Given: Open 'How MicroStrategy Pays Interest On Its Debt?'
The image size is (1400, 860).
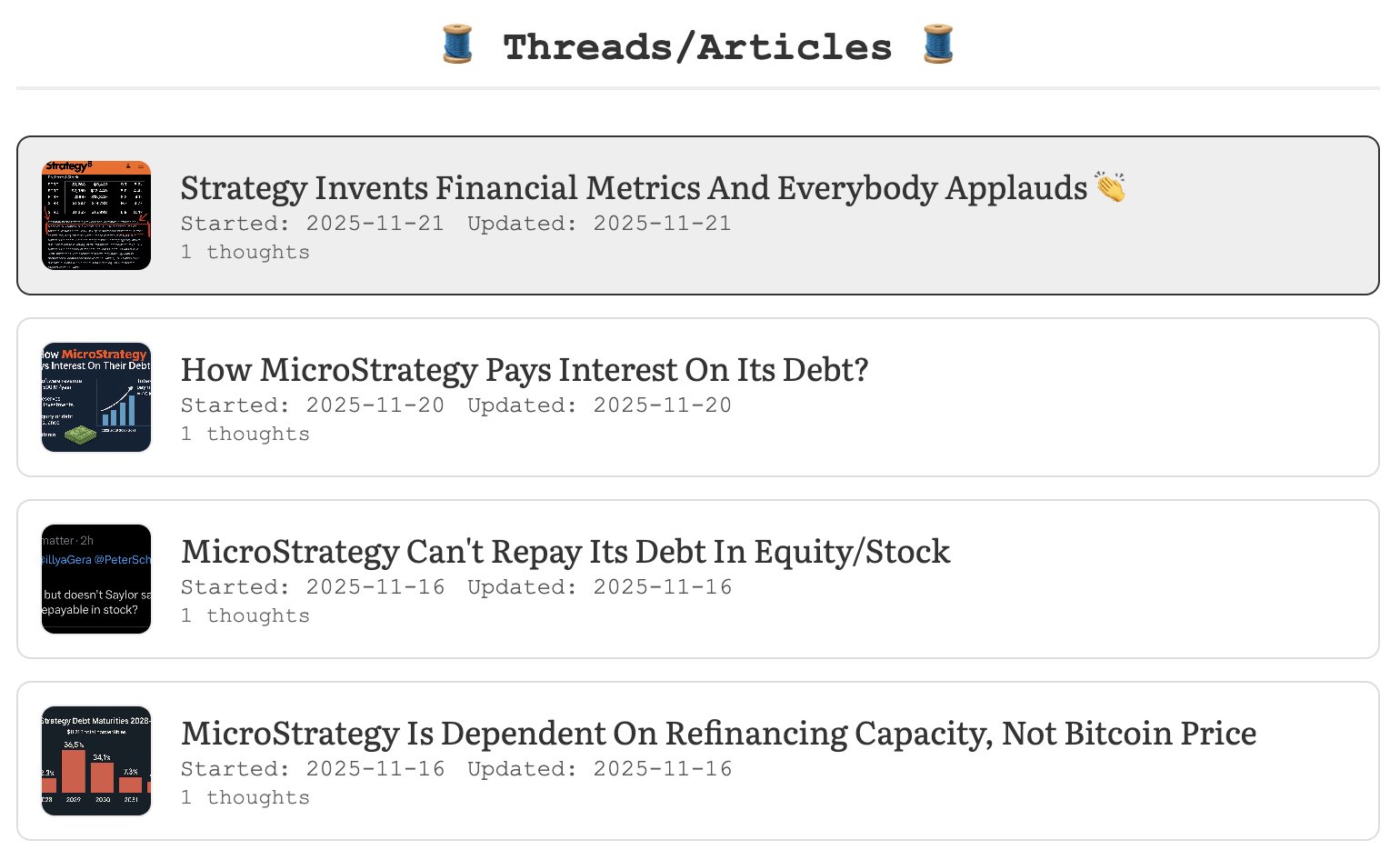Looking at the screenshot, I should 525,370.
